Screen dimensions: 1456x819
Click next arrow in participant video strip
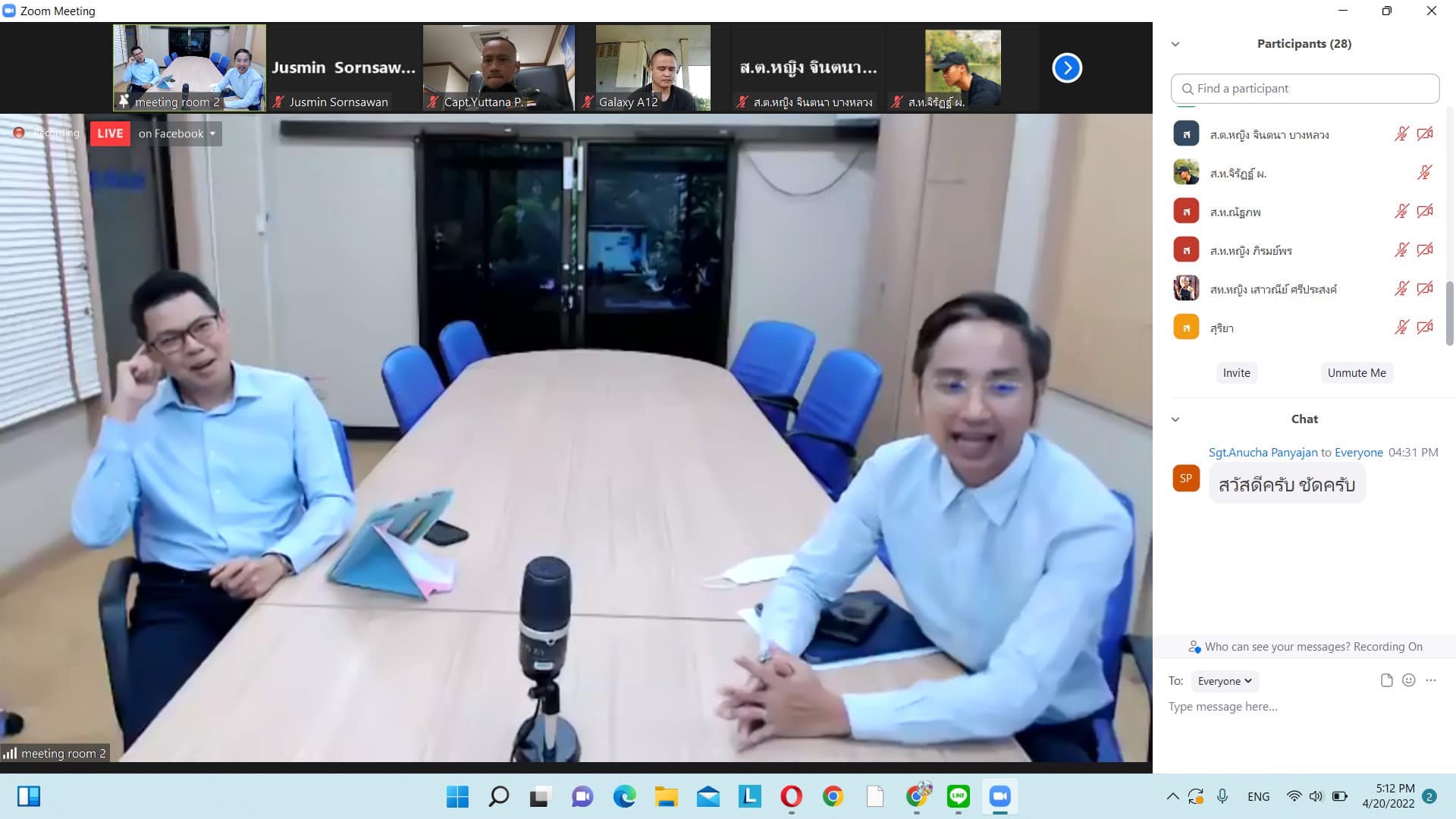pyautogui.click(x=1066, y=68)
